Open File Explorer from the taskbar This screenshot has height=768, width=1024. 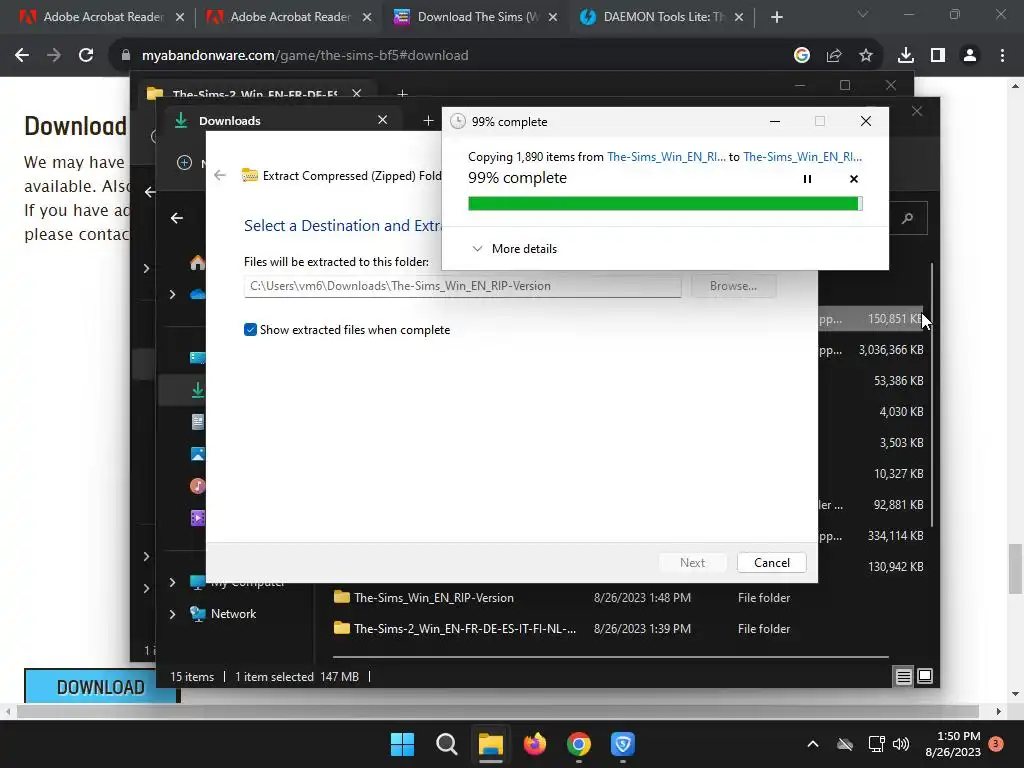coord(490,744)
